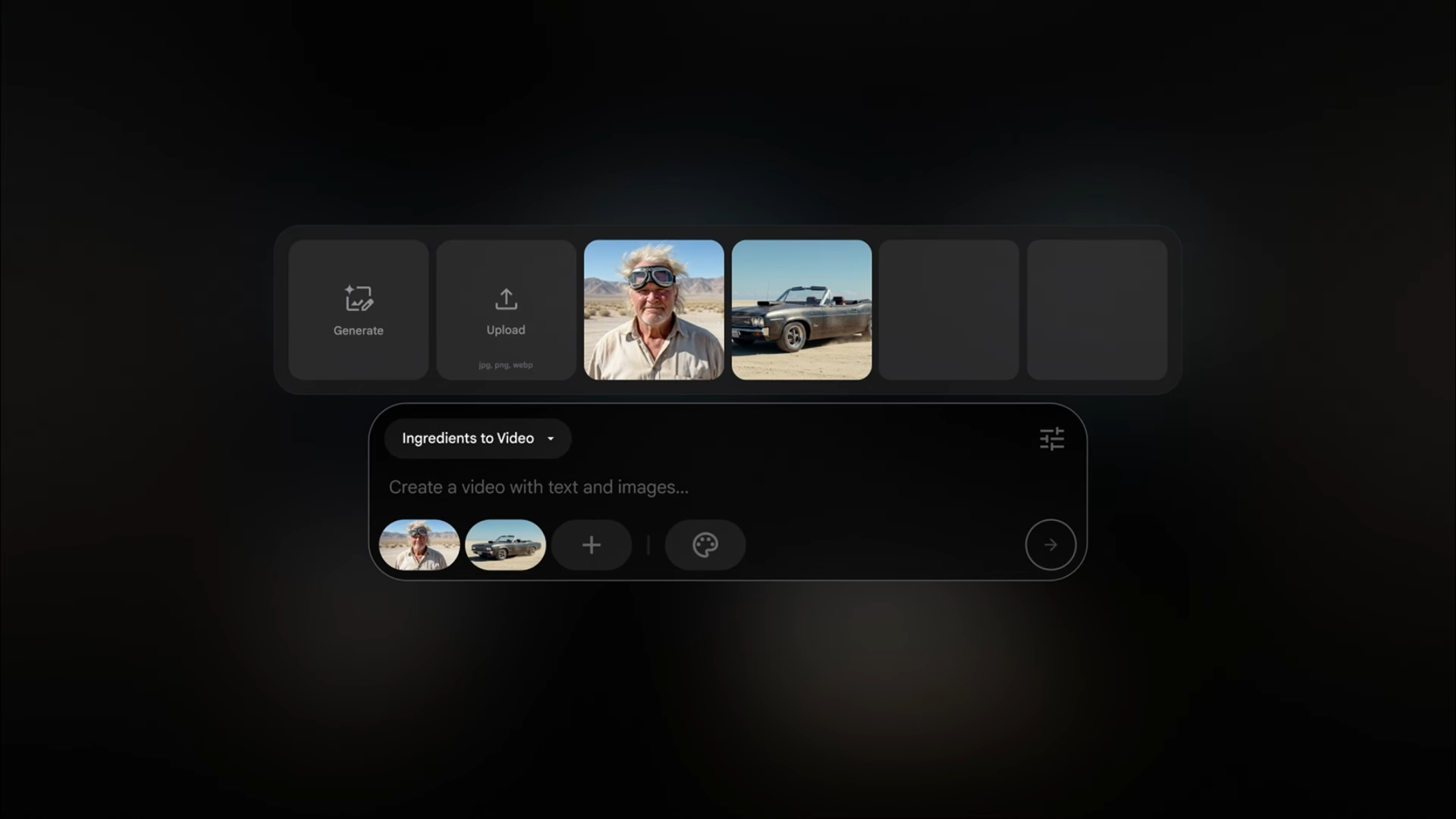Click the generate sparkle image icon
This screenshot has width=1456, height=819.
coord(358,298)
